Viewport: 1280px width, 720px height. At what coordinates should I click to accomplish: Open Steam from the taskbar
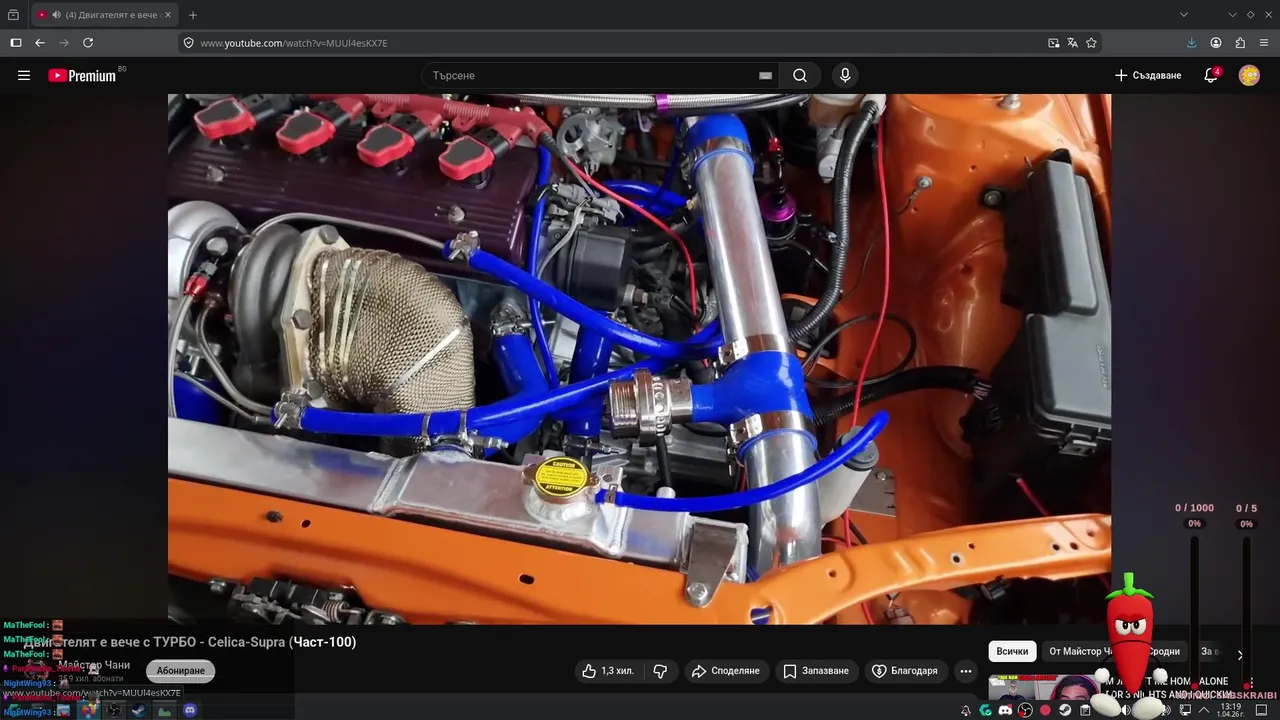point(139,710)
